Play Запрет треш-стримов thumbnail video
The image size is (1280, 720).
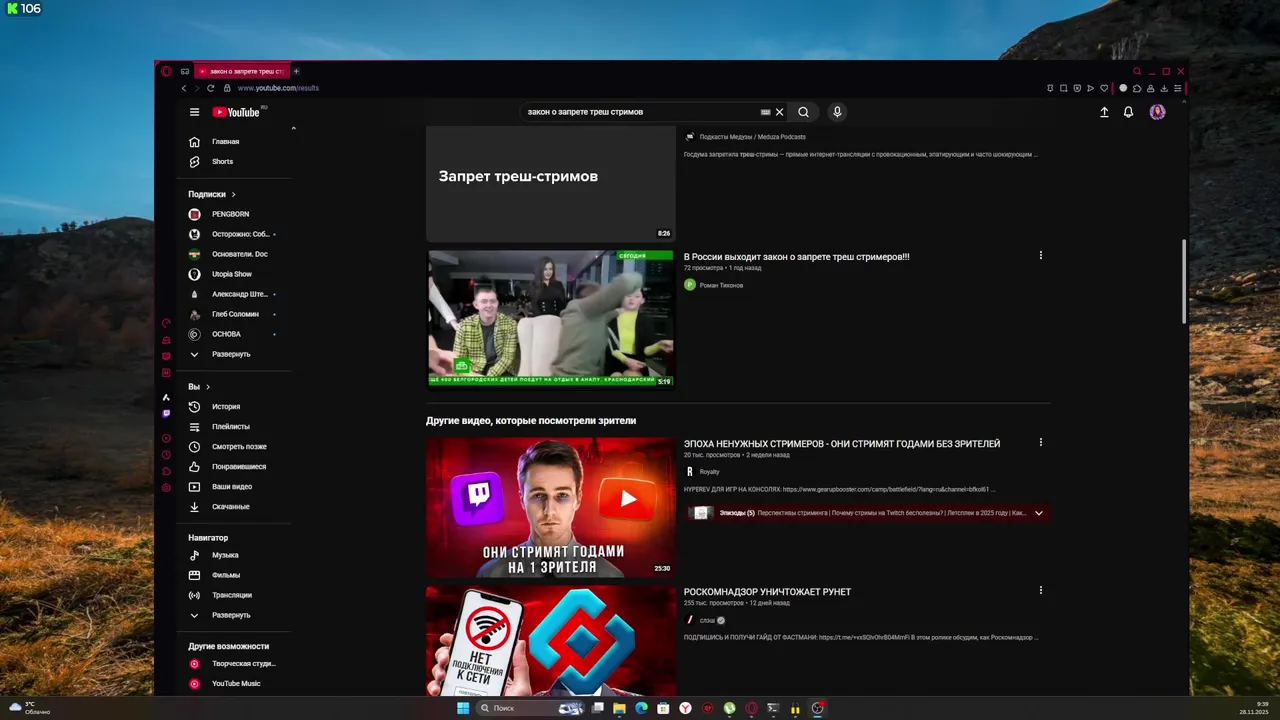pos(551,184)
